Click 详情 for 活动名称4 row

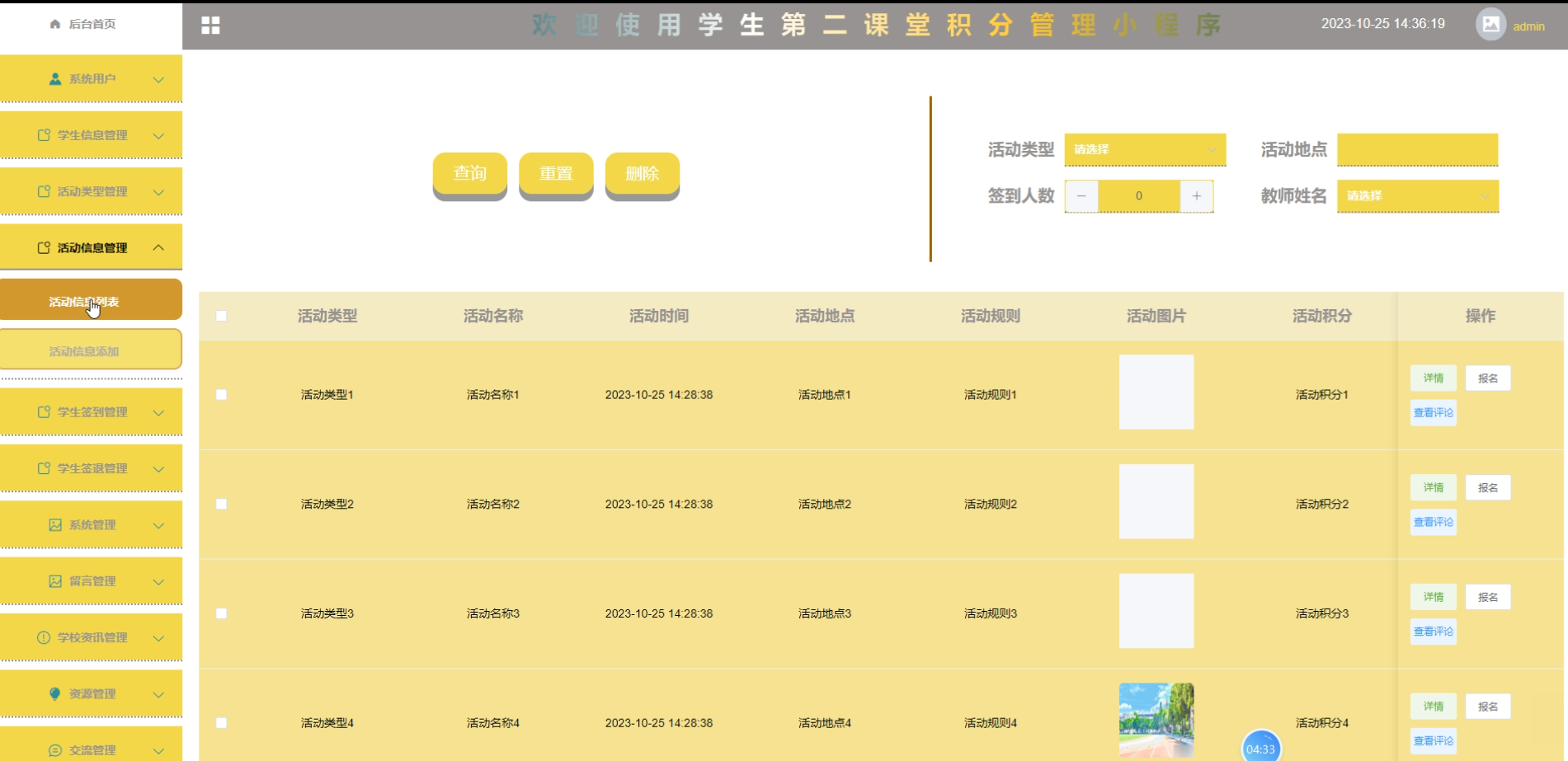[x=1434, y=707]
